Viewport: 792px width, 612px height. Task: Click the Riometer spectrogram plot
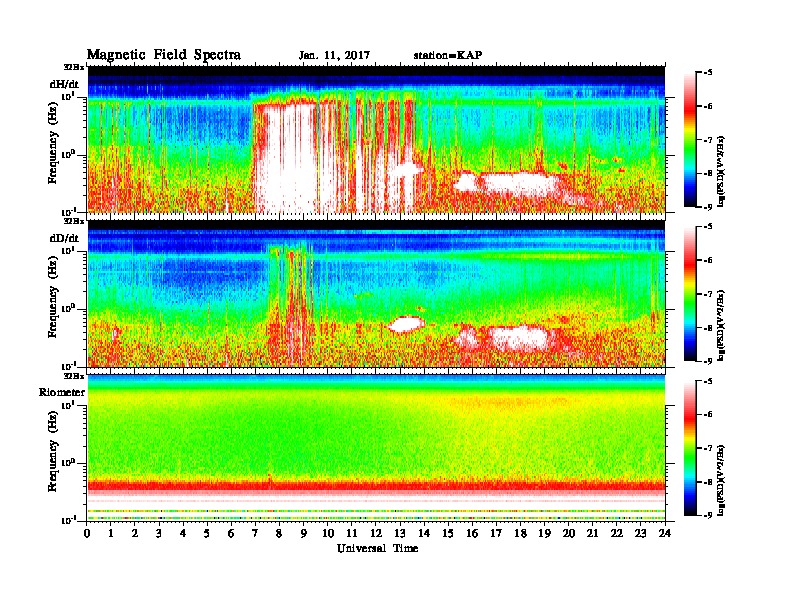tap(376, 447)
